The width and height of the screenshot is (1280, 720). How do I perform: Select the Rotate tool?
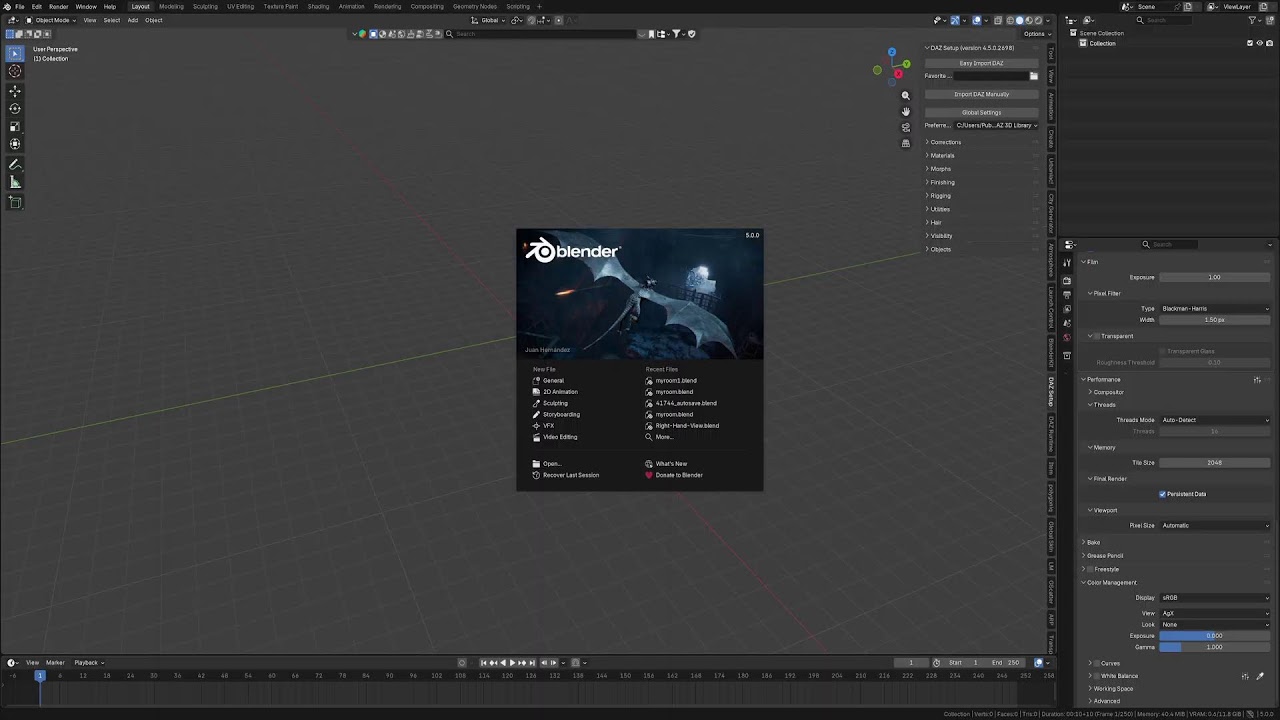[x=15, y=109]
